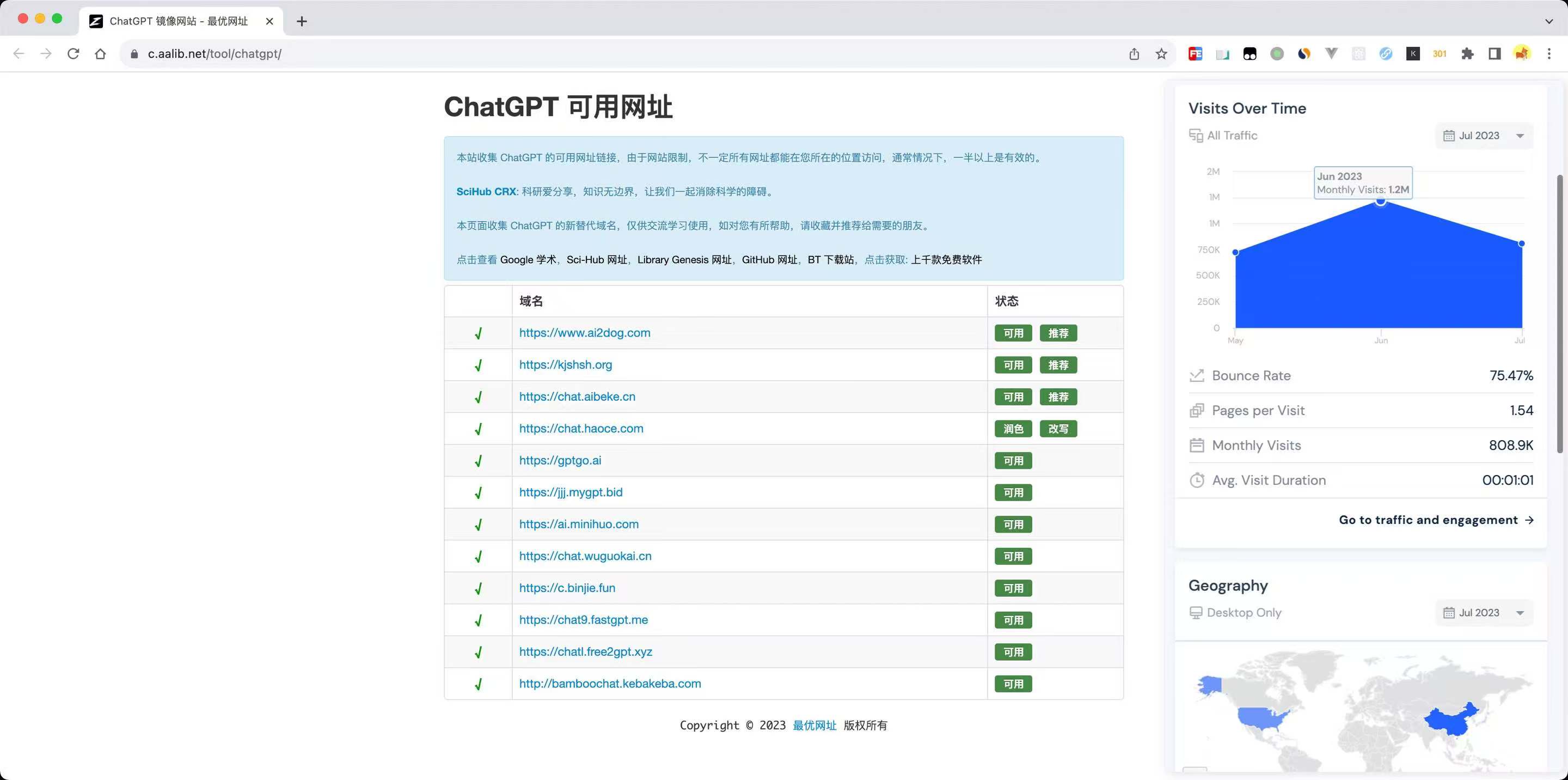Select the ChatGPT 镜像网站 browser tab
This screenshot has height=780, width=1568.
(181, 21)
